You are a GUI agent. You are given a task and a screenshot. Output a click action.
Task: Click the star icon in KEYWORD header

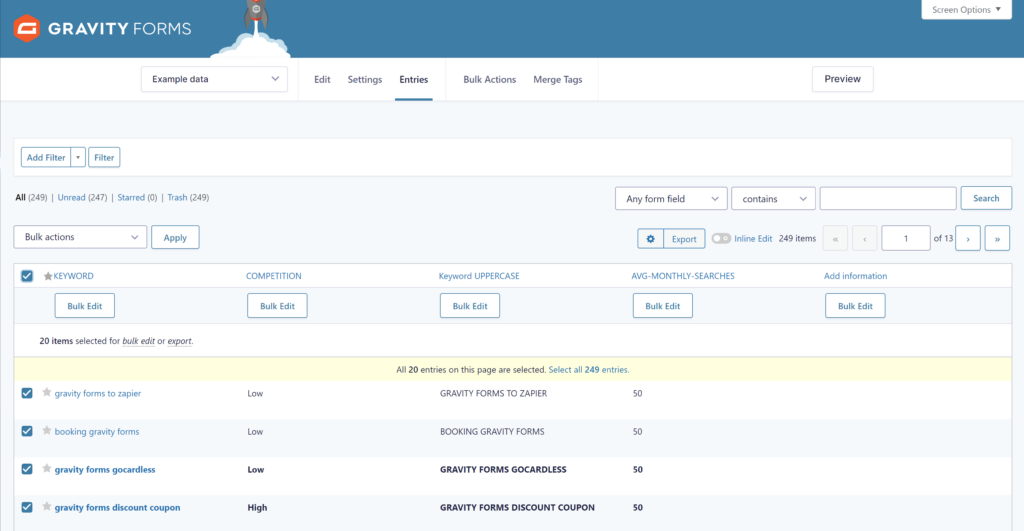click(x=48, y=276)
